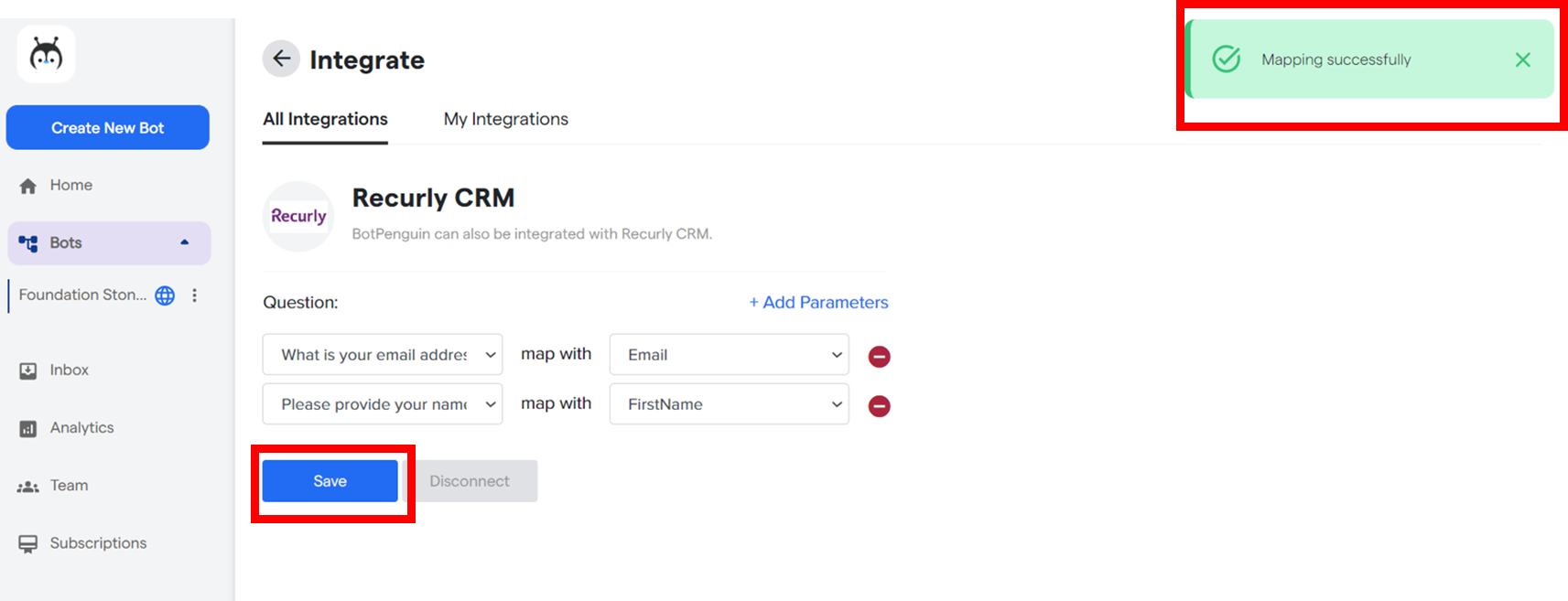1568x601 pixels.
Task: Click the BotPenguin logo icon
Action: (x=46, y=55)
